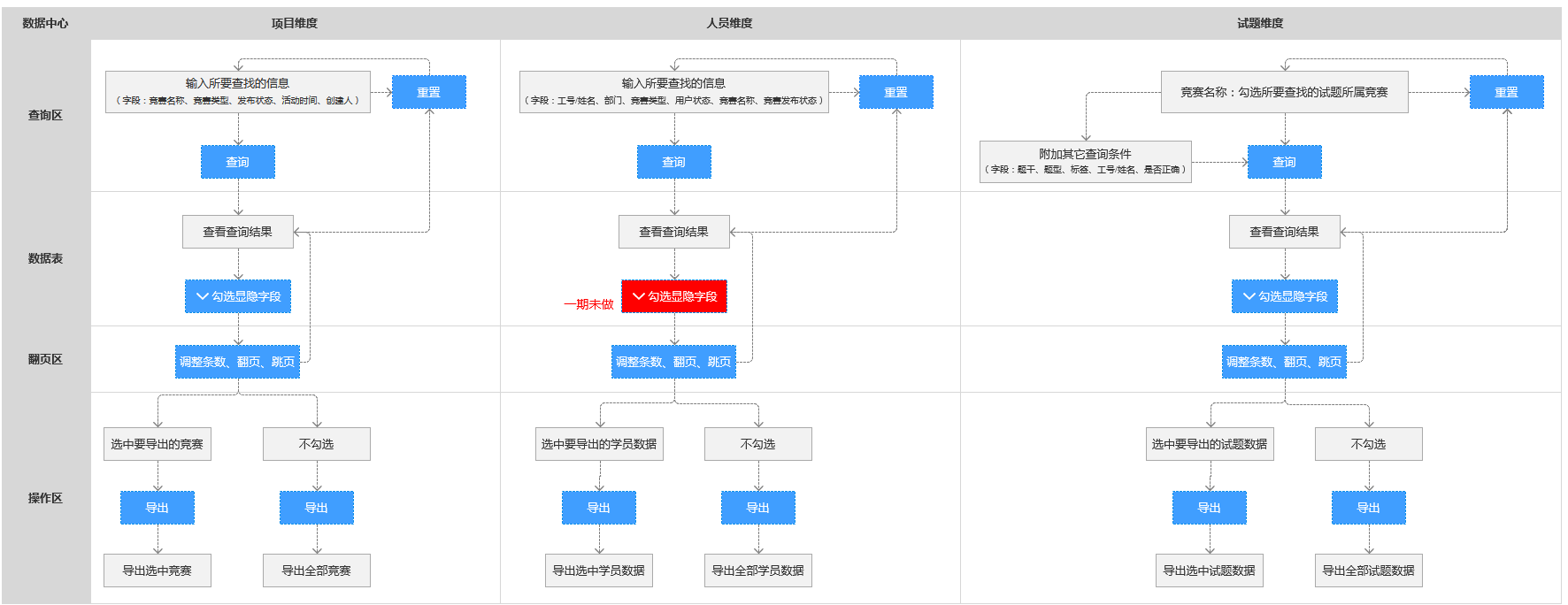Click 调整条数、翻页、跳页 in 人员维度 column
The width and height of the screenshot is (1568, 605).
pos(673,362)
